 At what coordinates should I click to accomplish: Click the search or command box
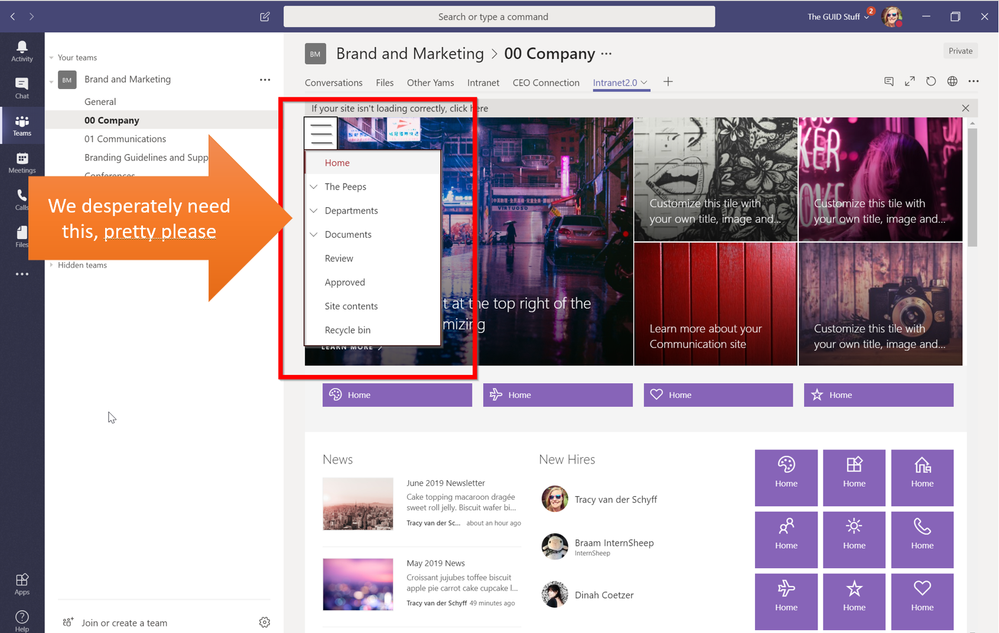click(499, 17)
